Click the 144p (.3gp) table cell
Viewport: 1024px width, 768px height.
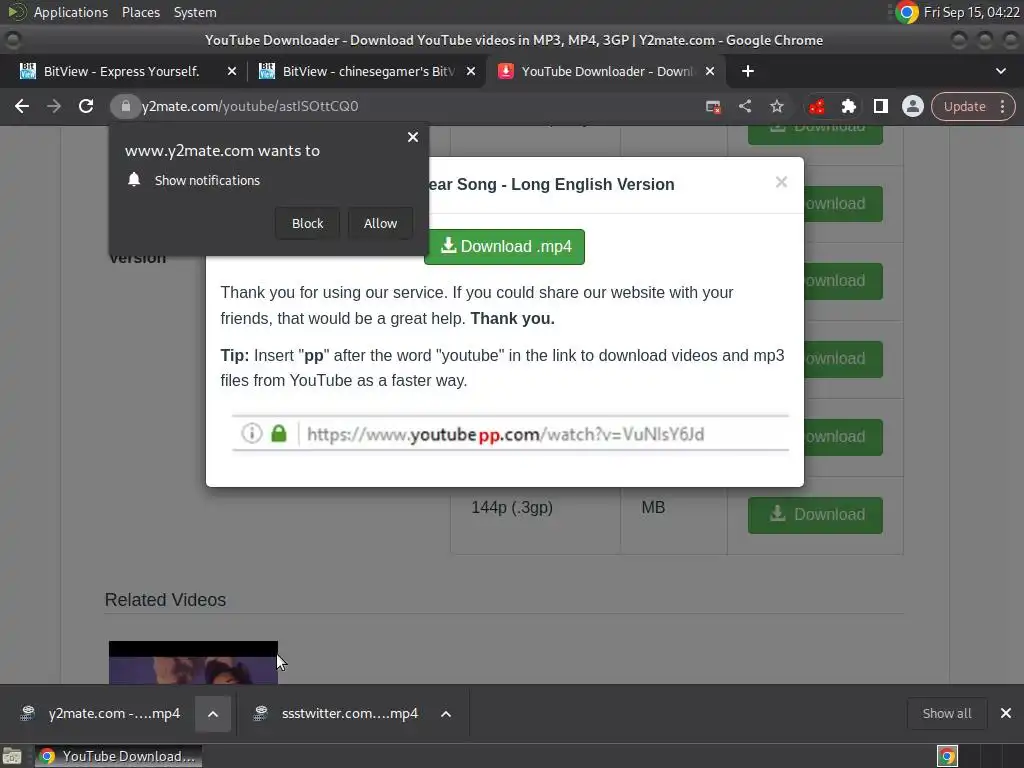(x=536, y=515)
